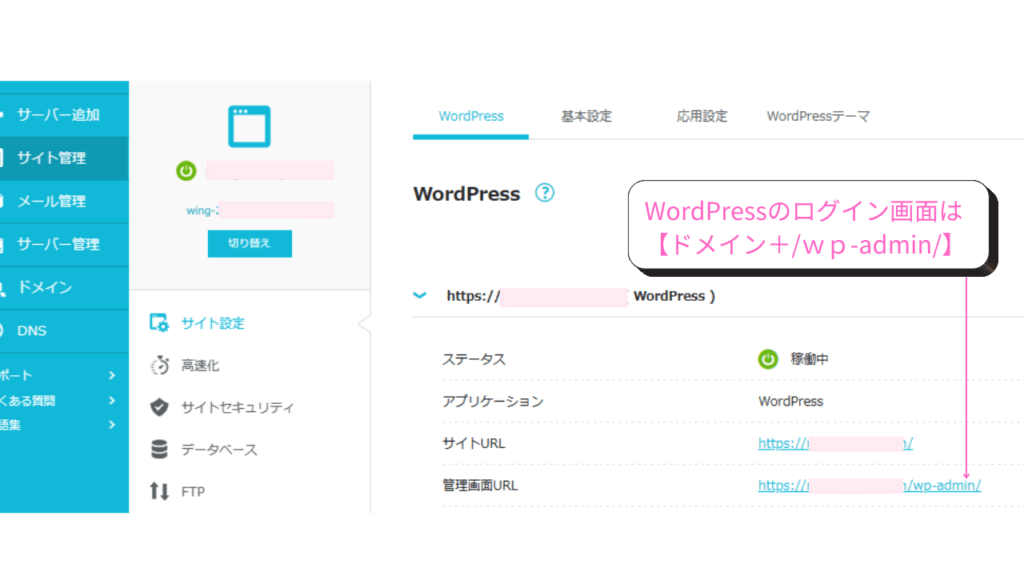1024x576 pixels.
Task: Click the WordPress help question mark icon
Action: tap(545, 193)
